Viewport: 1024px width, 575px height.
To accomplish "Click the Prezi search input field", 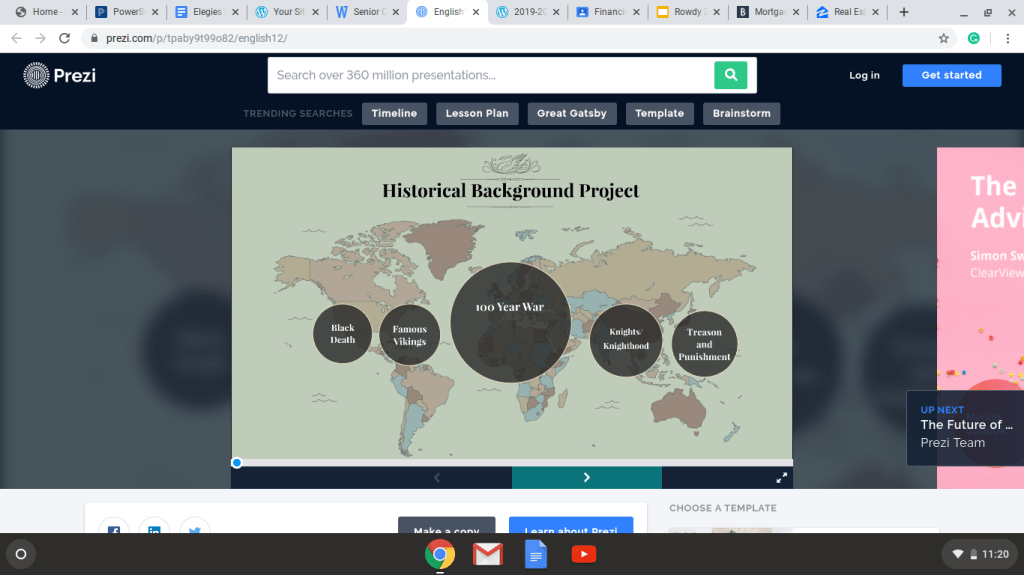I will pyautogui.click(x=490, y=75).
